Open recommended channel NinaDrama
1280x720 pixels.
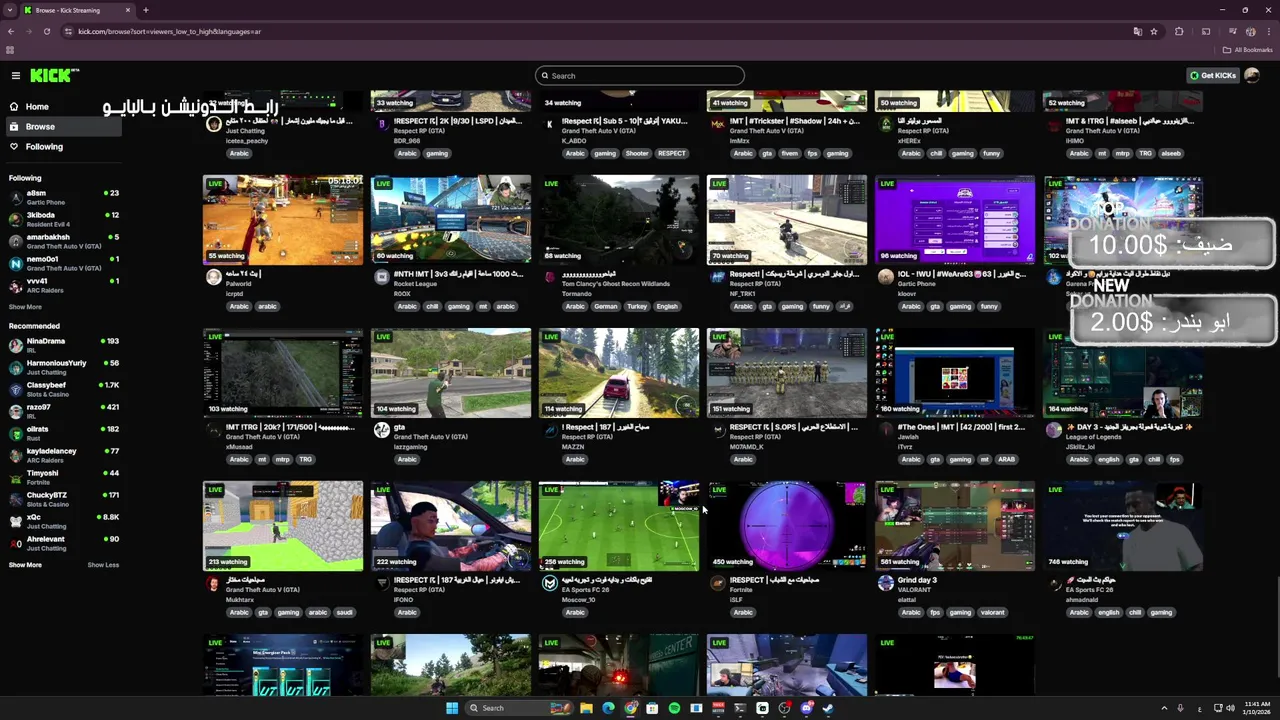click(x=63, y=345)
